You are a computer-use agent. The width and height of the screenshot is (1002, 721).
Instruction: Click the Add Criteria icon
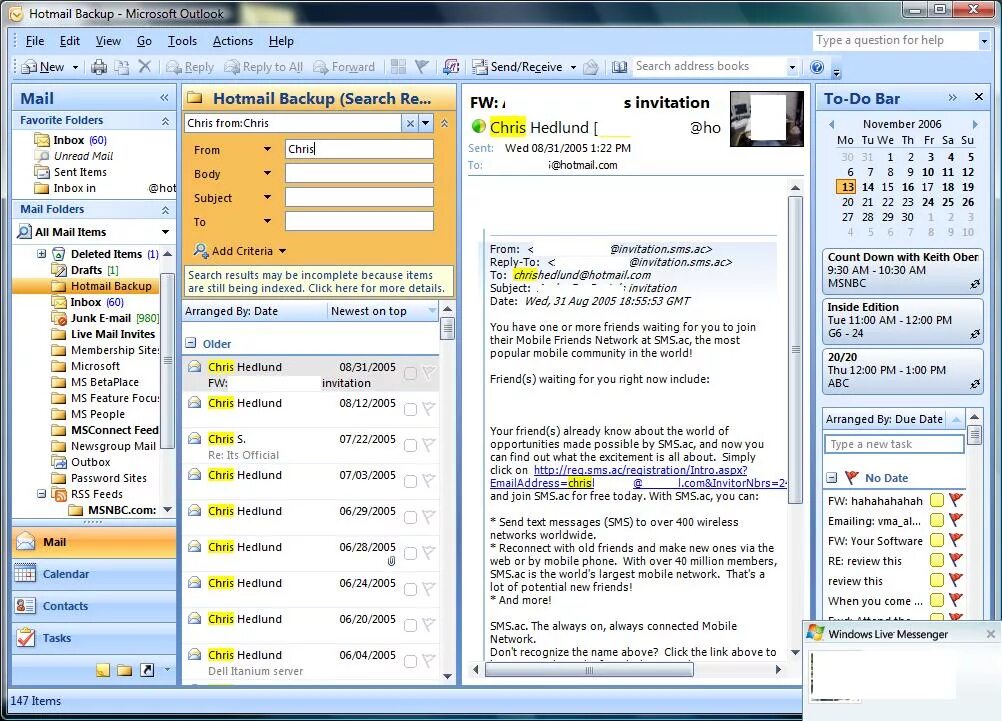pyautogui.click(x=201, y=250)
